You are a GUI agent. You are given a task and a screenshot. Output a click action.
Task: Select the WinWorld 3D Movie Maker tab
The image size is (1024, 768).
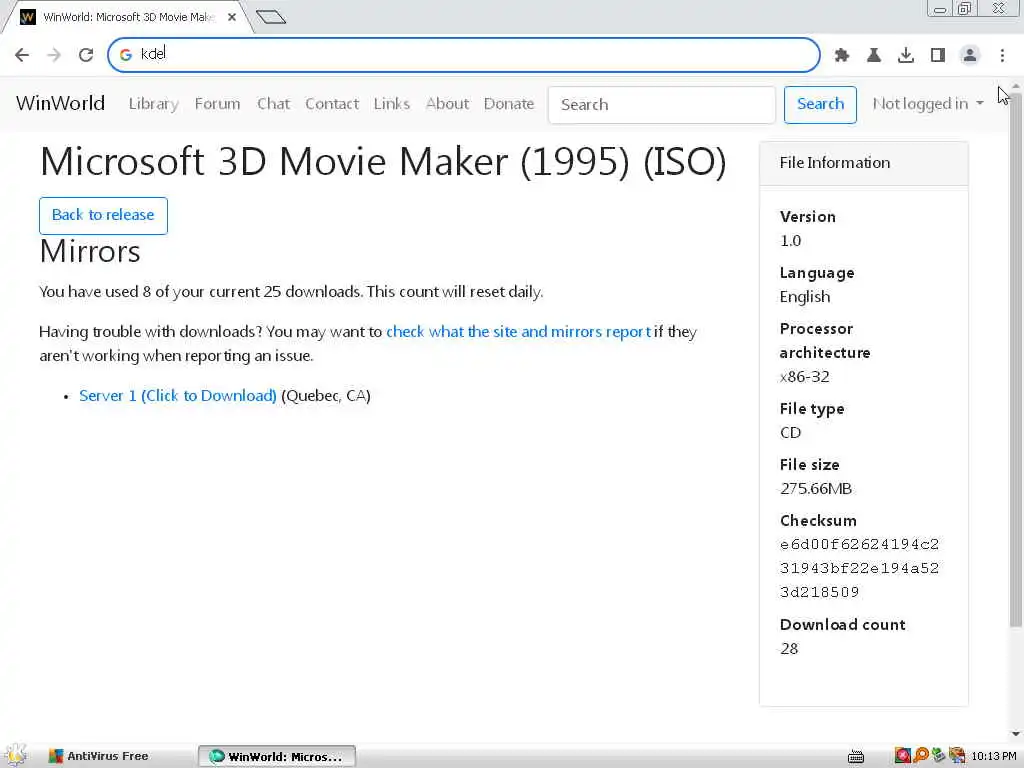tap(127, 17)
